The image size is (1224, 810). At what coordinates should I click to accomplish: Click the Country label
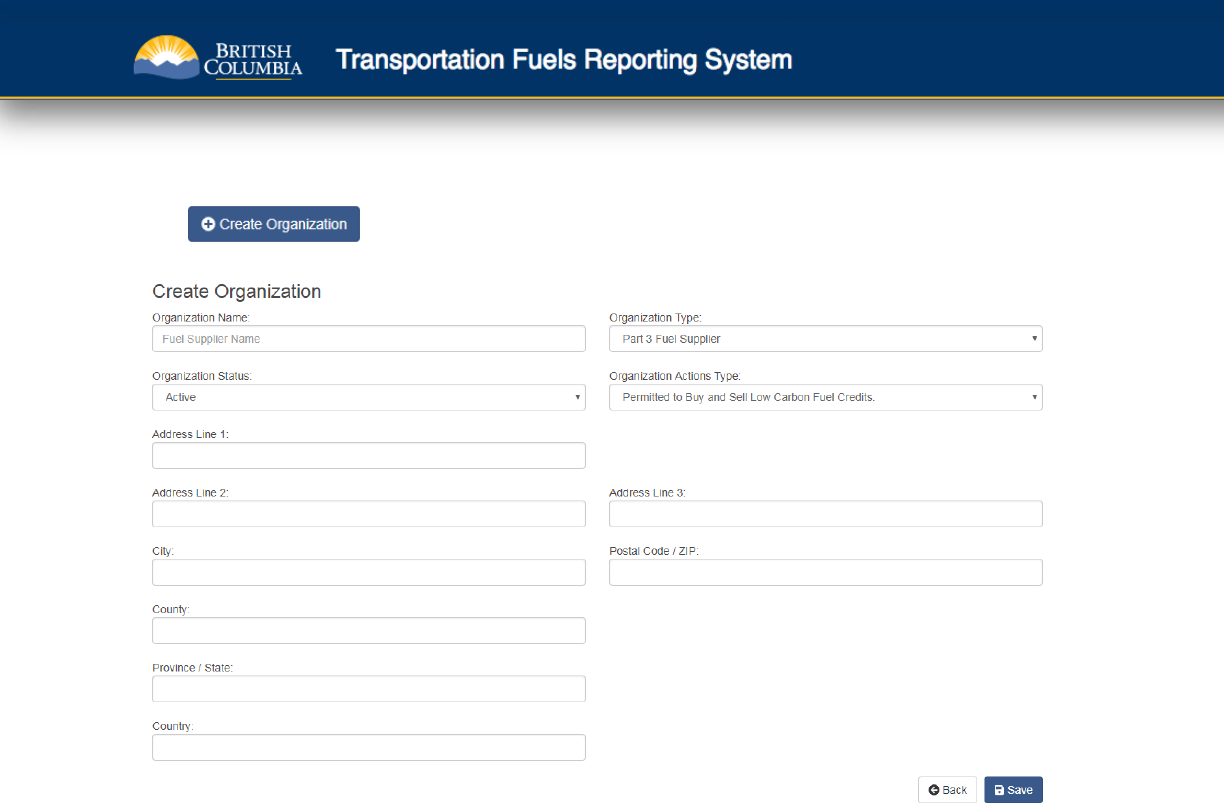pos(173,726)
